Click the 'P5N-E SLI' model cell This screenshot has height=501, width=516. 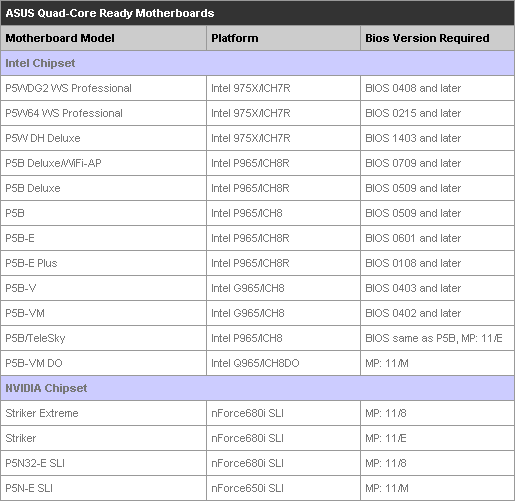click(x=103, y=488)
